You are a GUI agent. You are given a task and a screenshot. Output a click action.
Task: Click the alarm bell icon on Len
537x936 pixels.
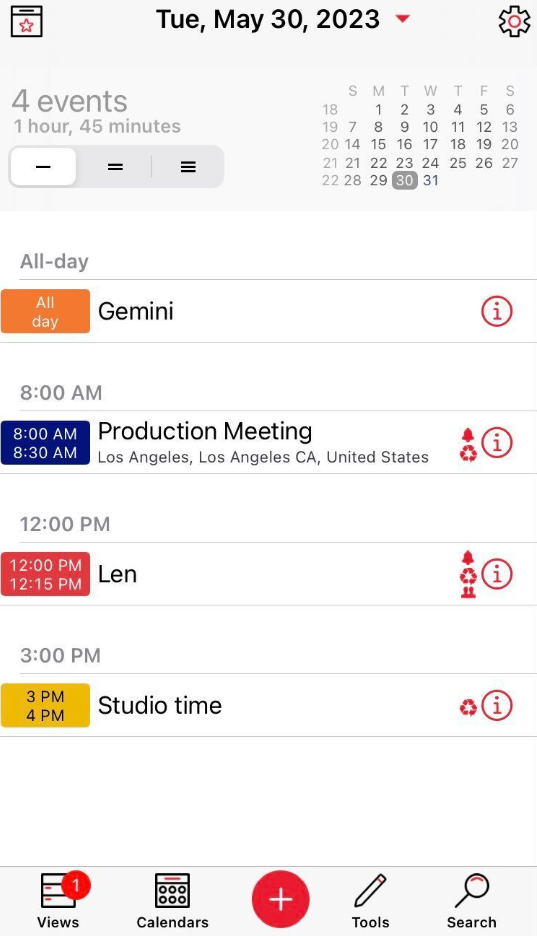(x=468, y=558)
